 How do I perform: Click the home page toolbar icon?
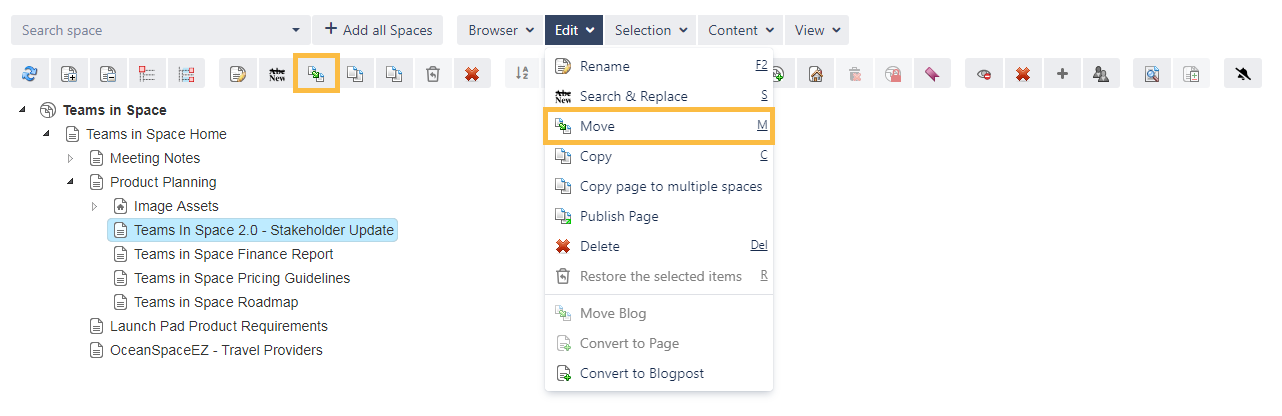[x=816, y=74]
